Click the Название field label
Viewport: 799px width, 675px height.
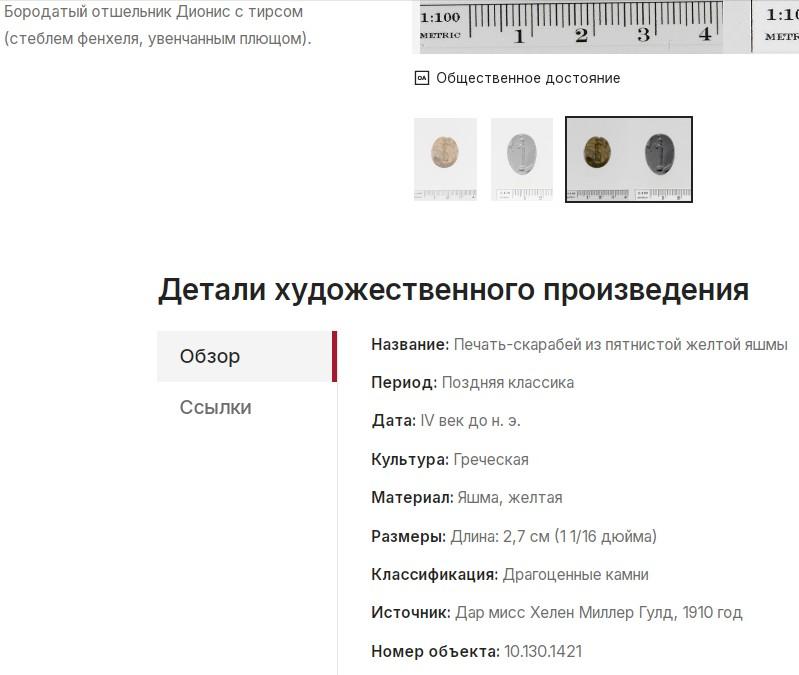click(x=409, y=344)
